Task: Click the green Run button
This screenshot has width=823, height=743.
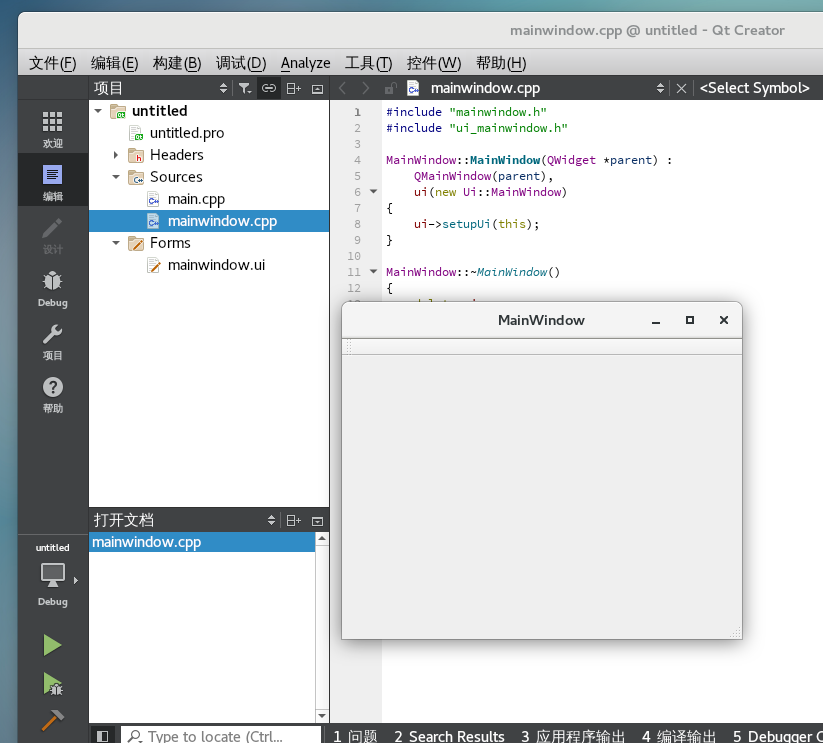Action: click(x=52, y=645)
